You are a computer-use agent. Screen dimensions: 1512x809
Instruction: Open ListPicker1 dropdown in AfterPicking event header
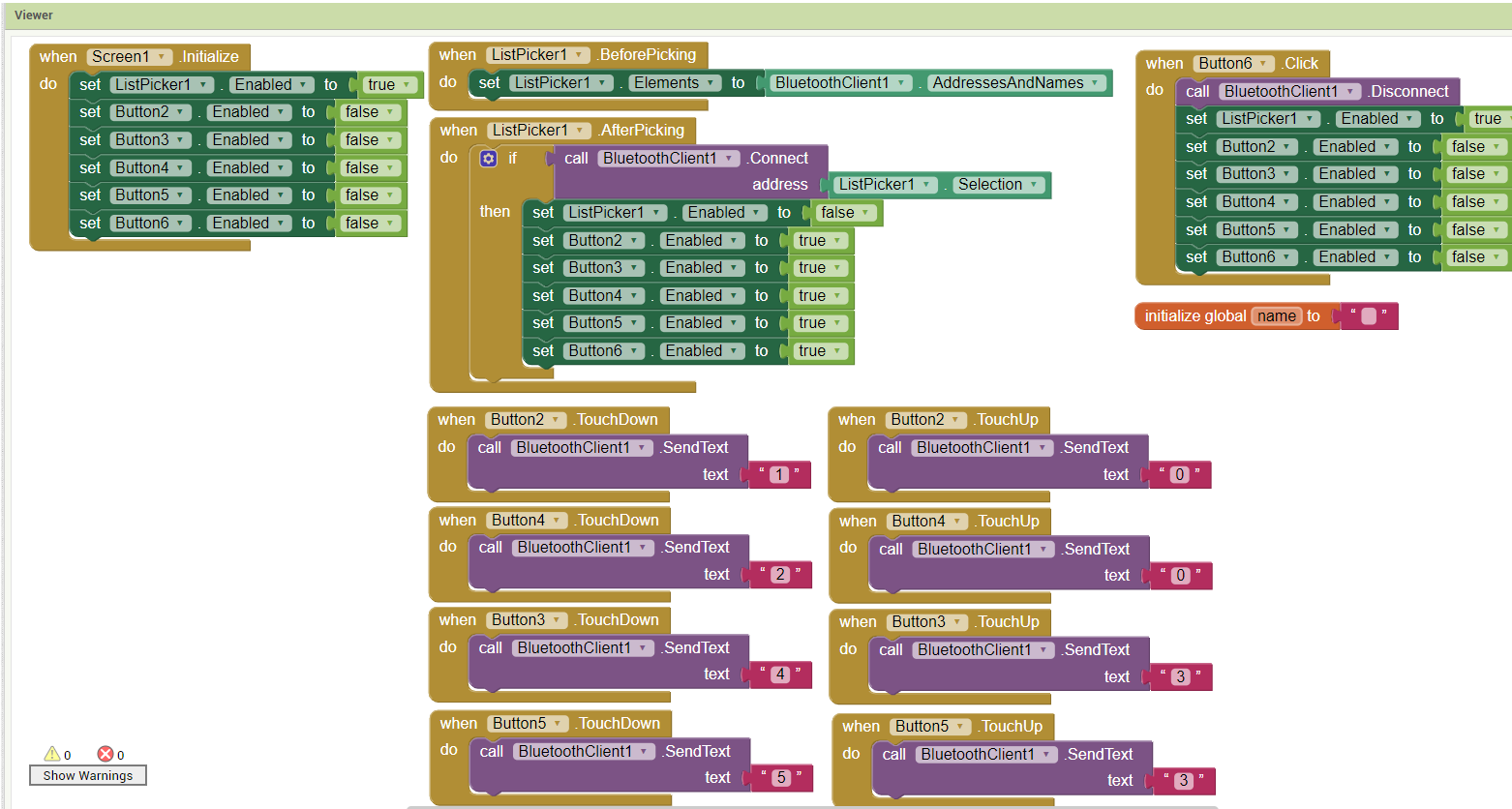(539, 130)
